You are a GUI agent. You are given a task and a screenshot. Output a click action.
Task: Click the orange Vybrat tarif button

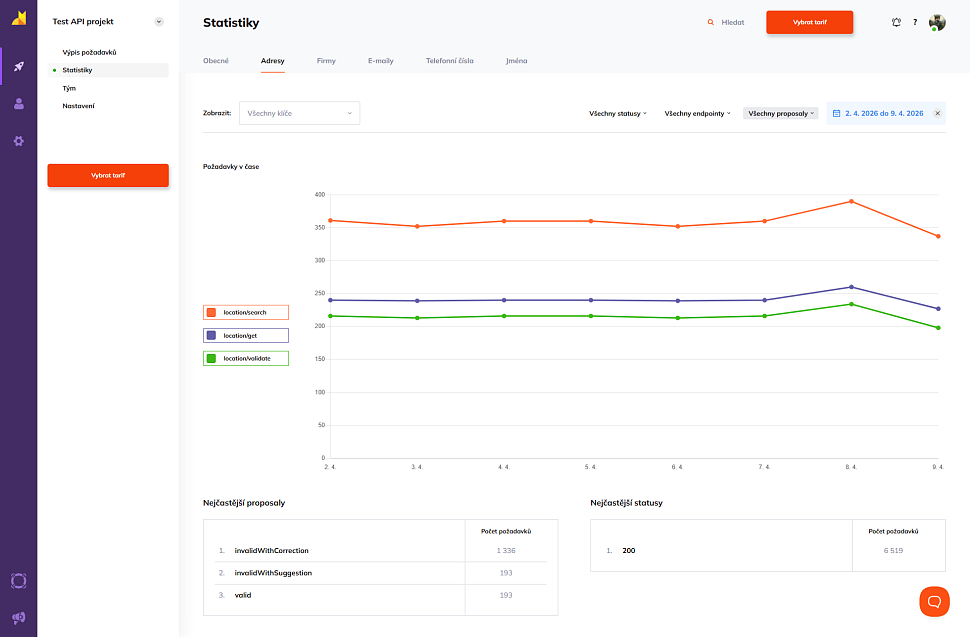tap(810, 21)
